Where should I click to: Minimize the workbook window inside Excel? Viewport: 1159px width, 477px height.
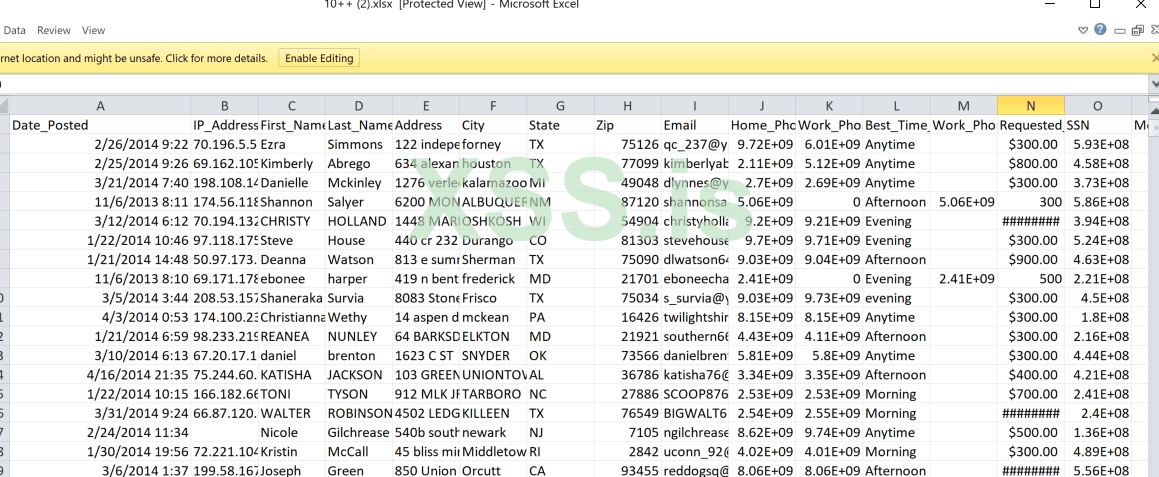(1119, 31)
